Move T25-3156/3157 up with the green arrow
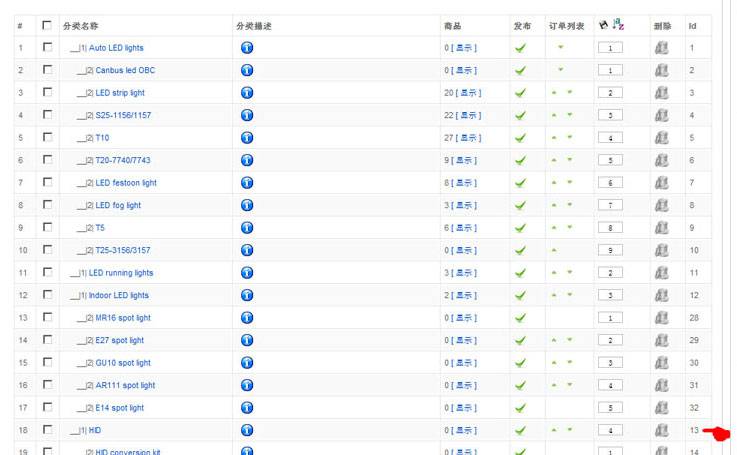Screen dimensions: 737x455 553,250
